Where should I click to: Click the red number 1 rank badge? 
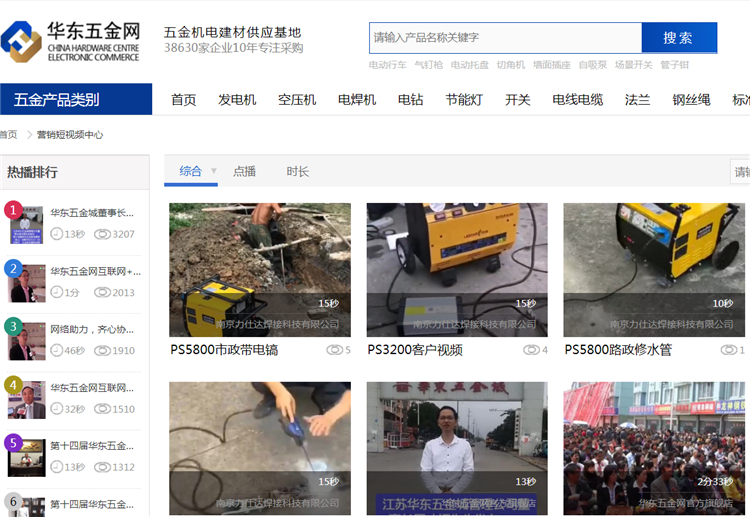click(13, 210)
